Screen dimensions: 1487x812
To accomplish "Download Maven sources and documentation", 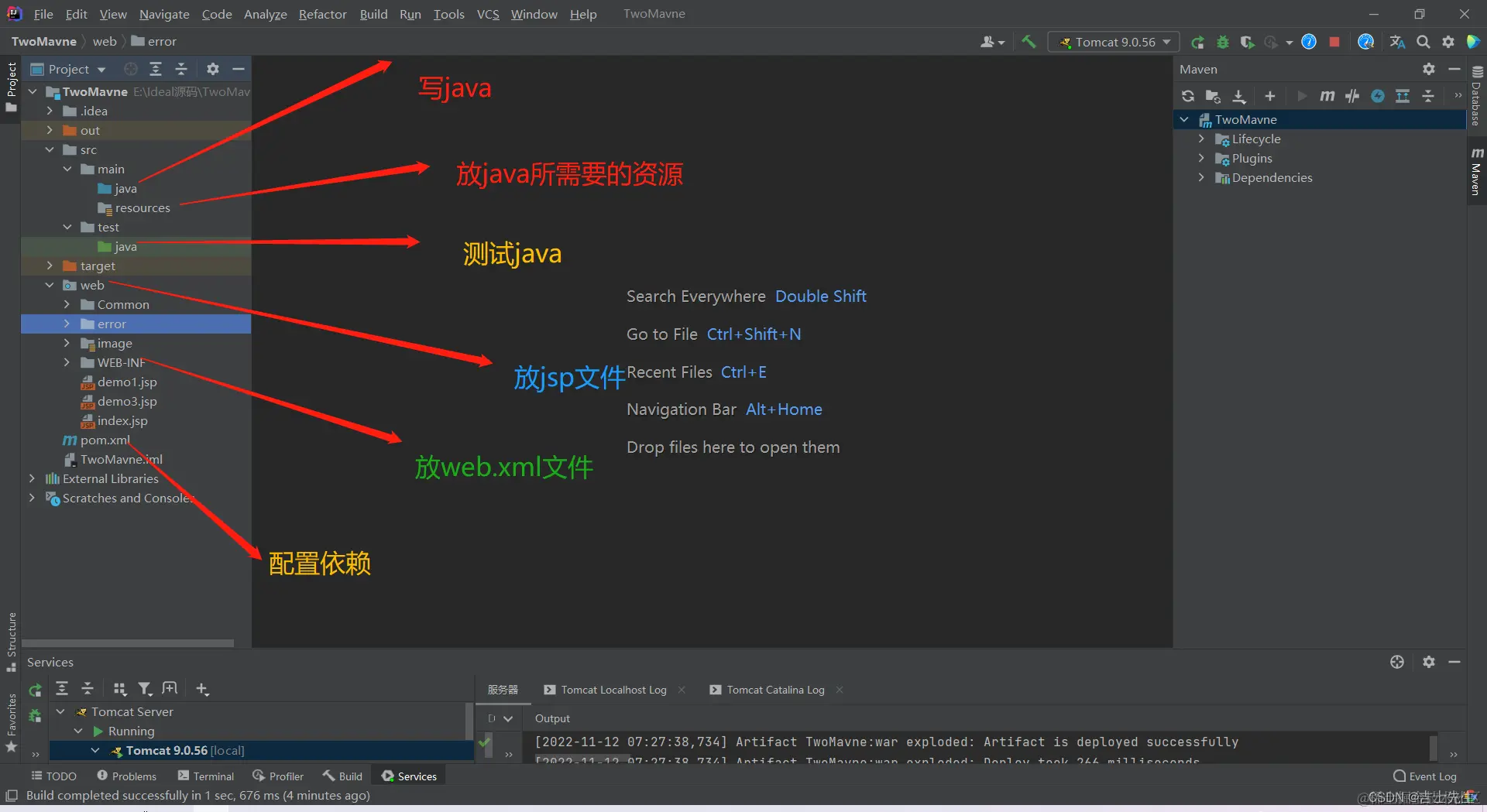I will click(1239, 96).
